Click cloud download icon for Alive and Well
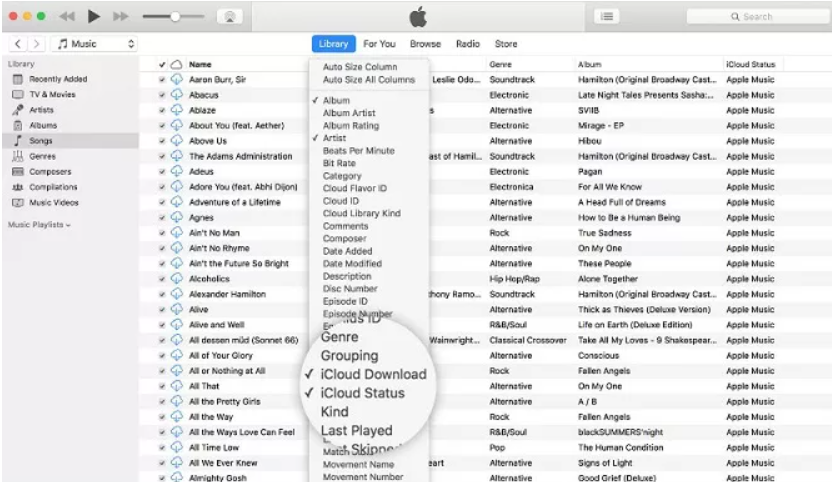This screenshot has height=482, width=832. pos(176,325)
